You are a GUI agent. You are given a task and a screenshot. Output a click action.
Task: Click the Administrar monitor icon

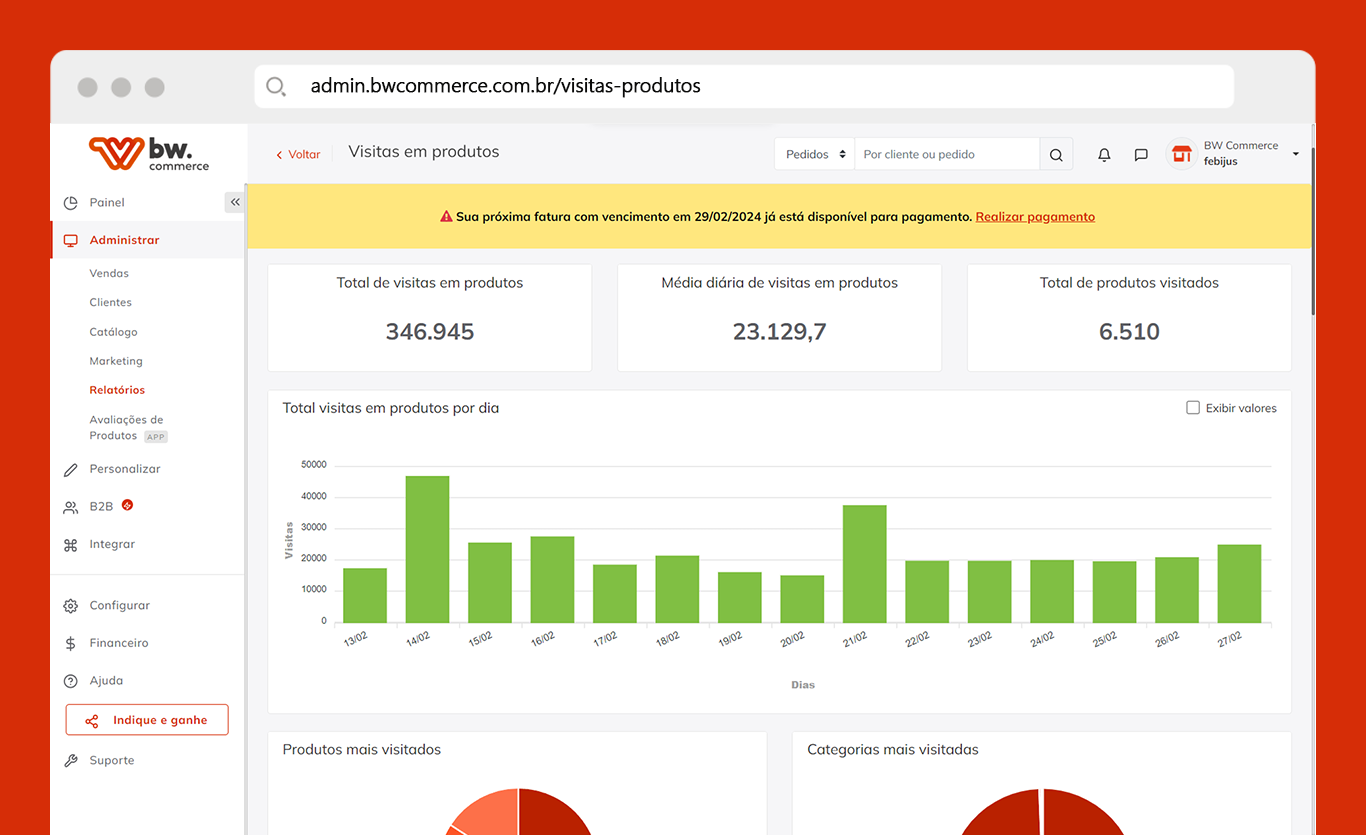coord(70,241)
